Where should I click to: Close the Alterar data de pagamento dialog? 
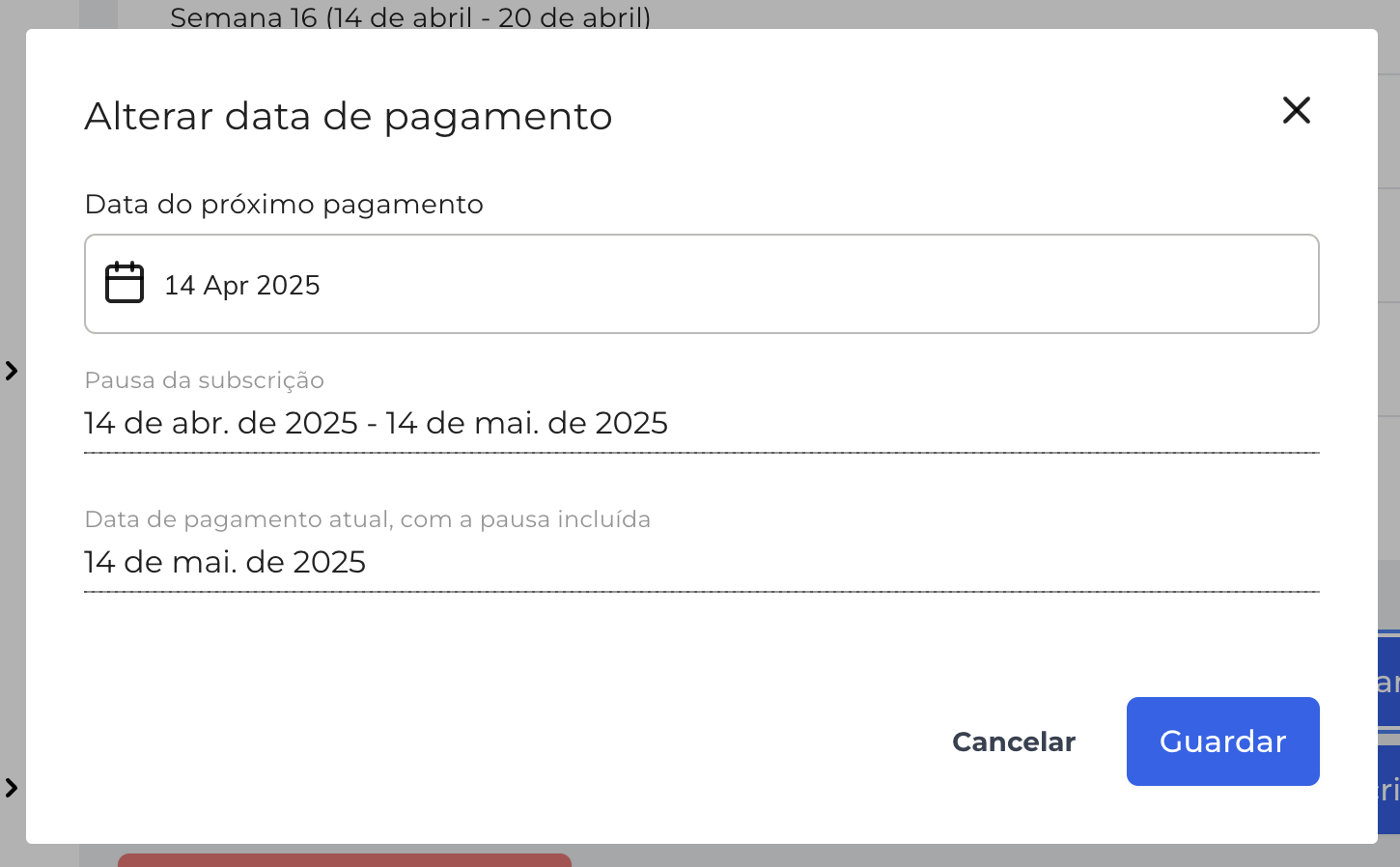(x=1296, y=110)
